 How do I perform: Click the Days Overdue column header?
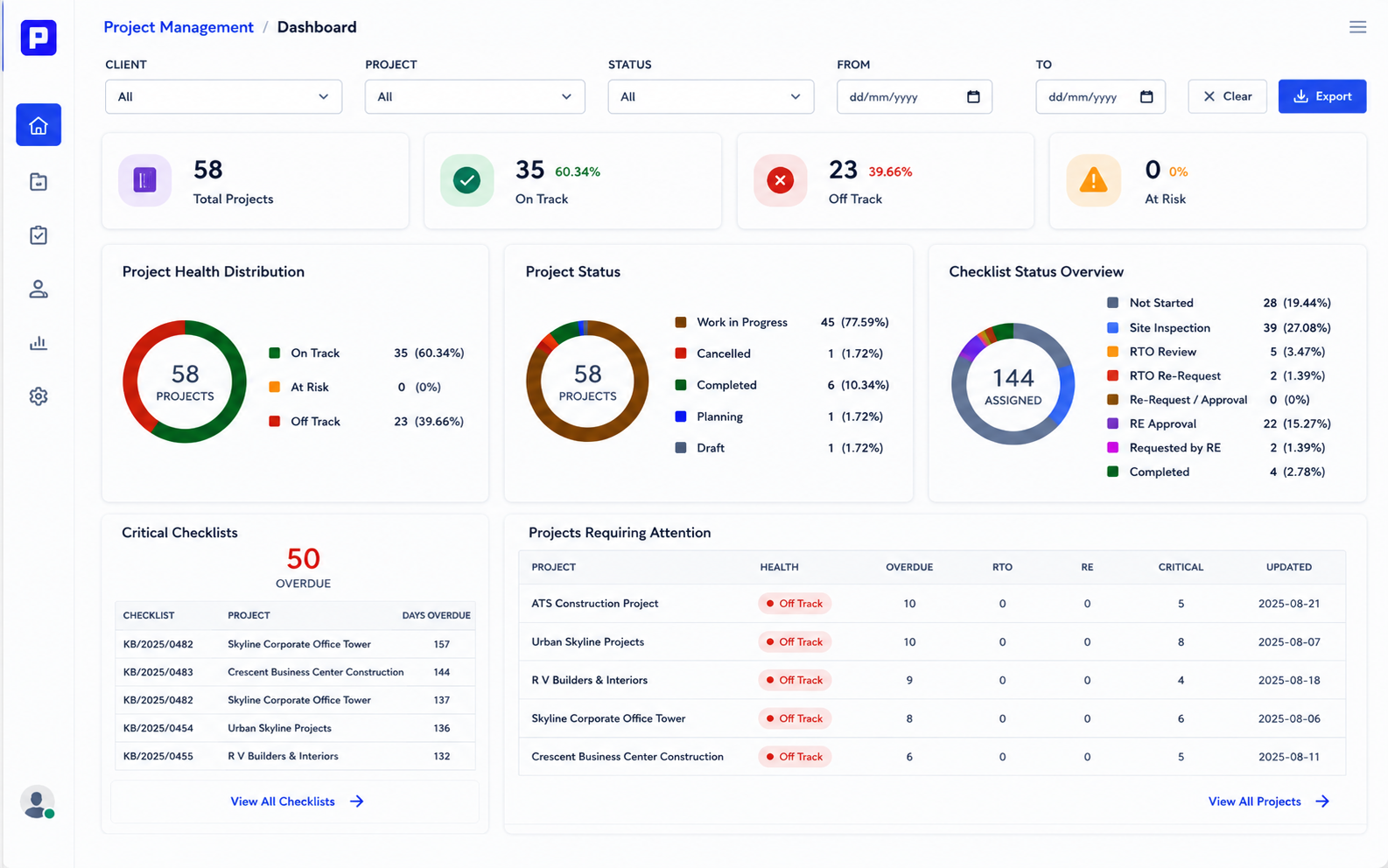(x=436, y=615)
